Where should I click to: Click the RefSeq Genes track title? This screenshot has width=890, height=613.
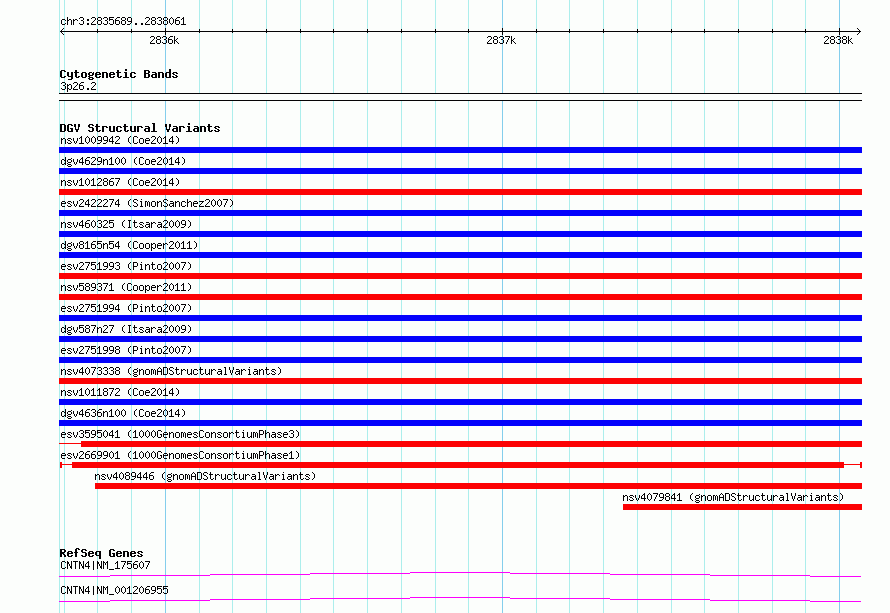(101, 553)
